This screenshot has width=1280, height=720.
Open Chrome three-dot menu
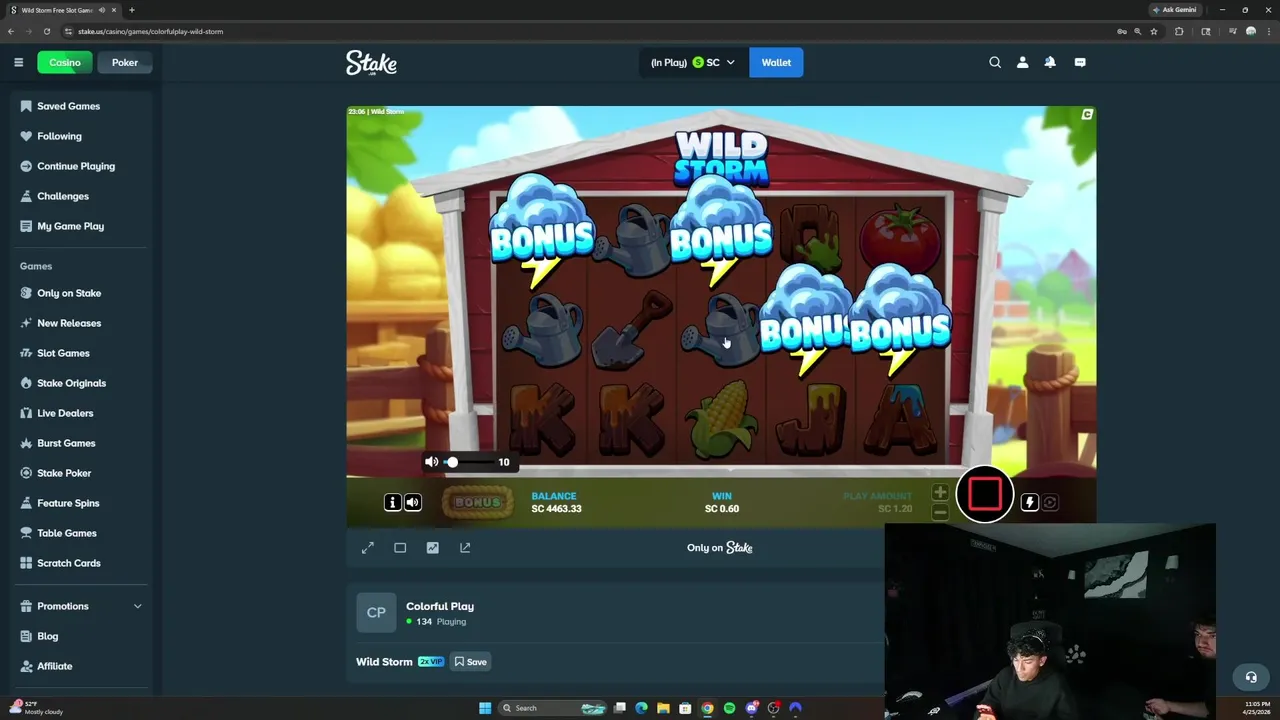[x=1267, y=31]
